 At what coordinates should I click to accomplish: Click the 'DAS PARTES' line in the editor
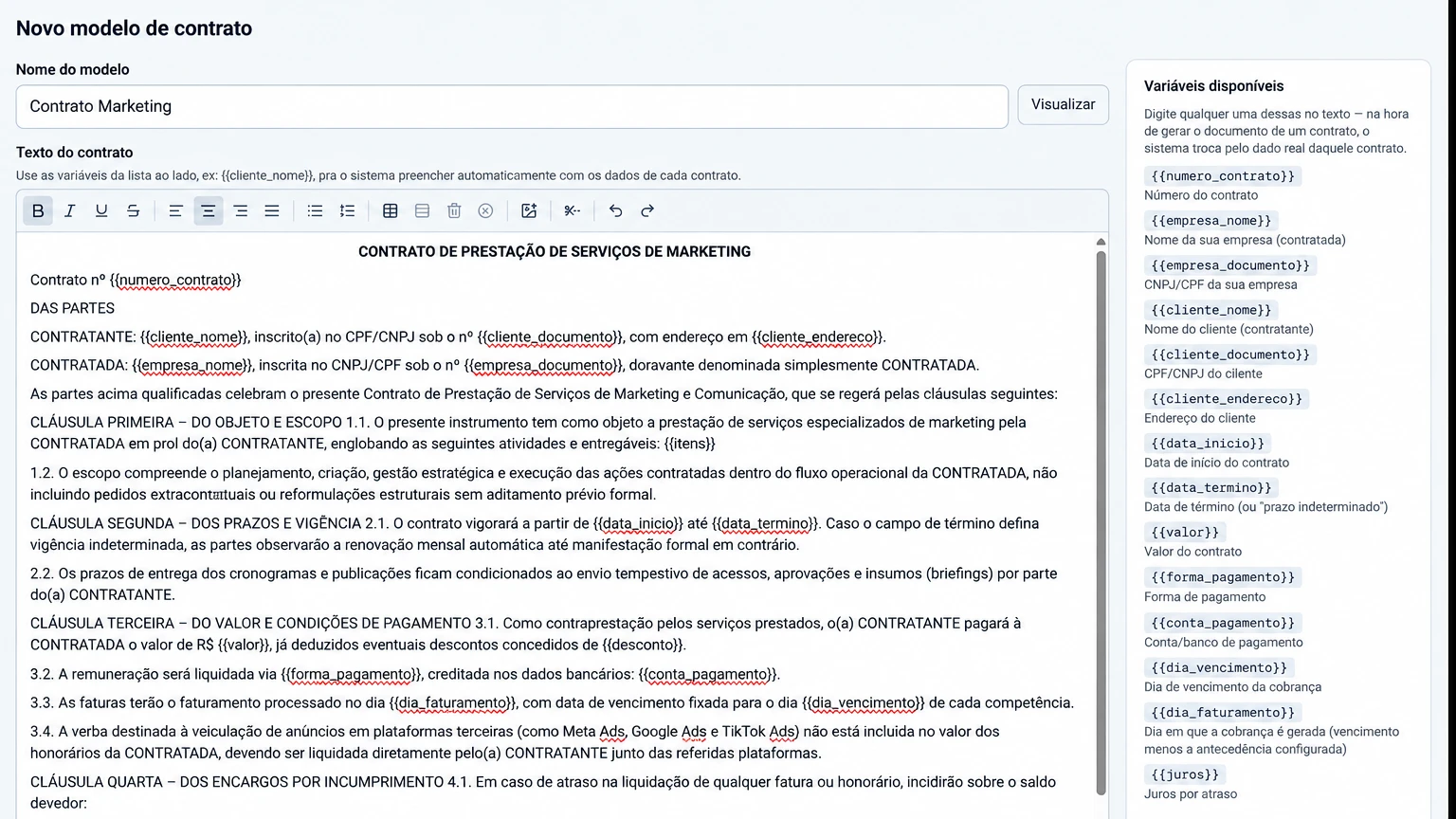pos(72,308)
